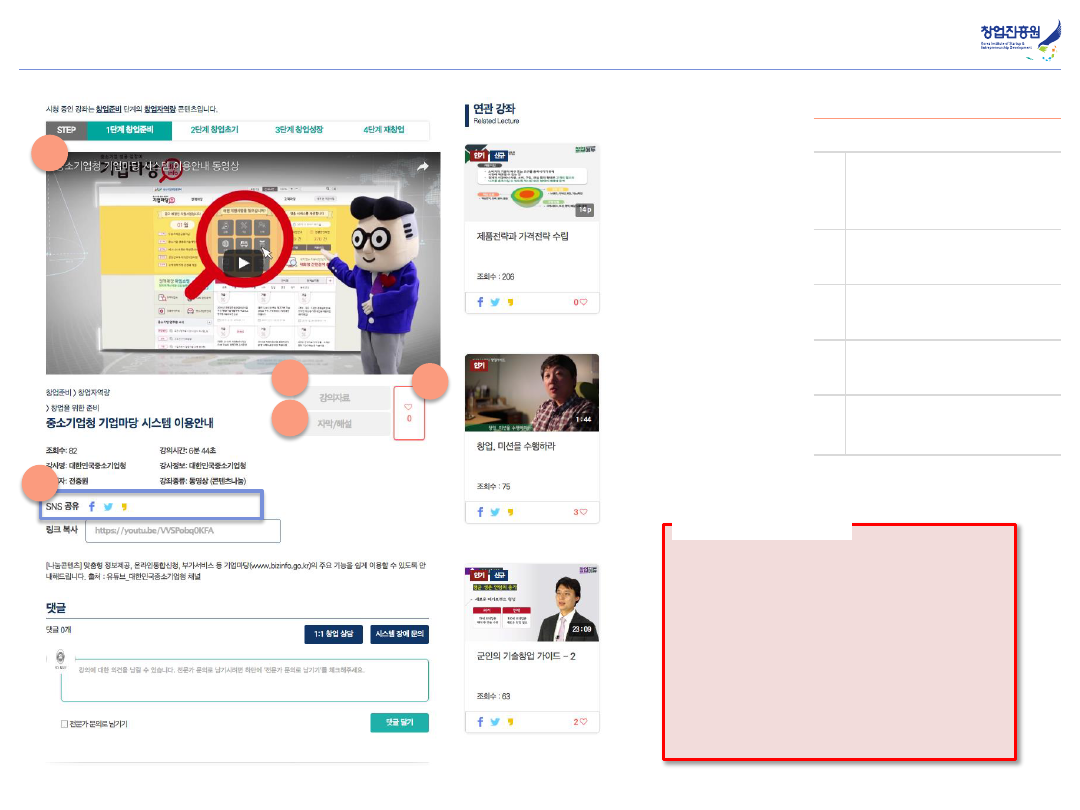
Task: Click the youtu.be link copy field
Action: pyautogui.click(x=183, y=530)
